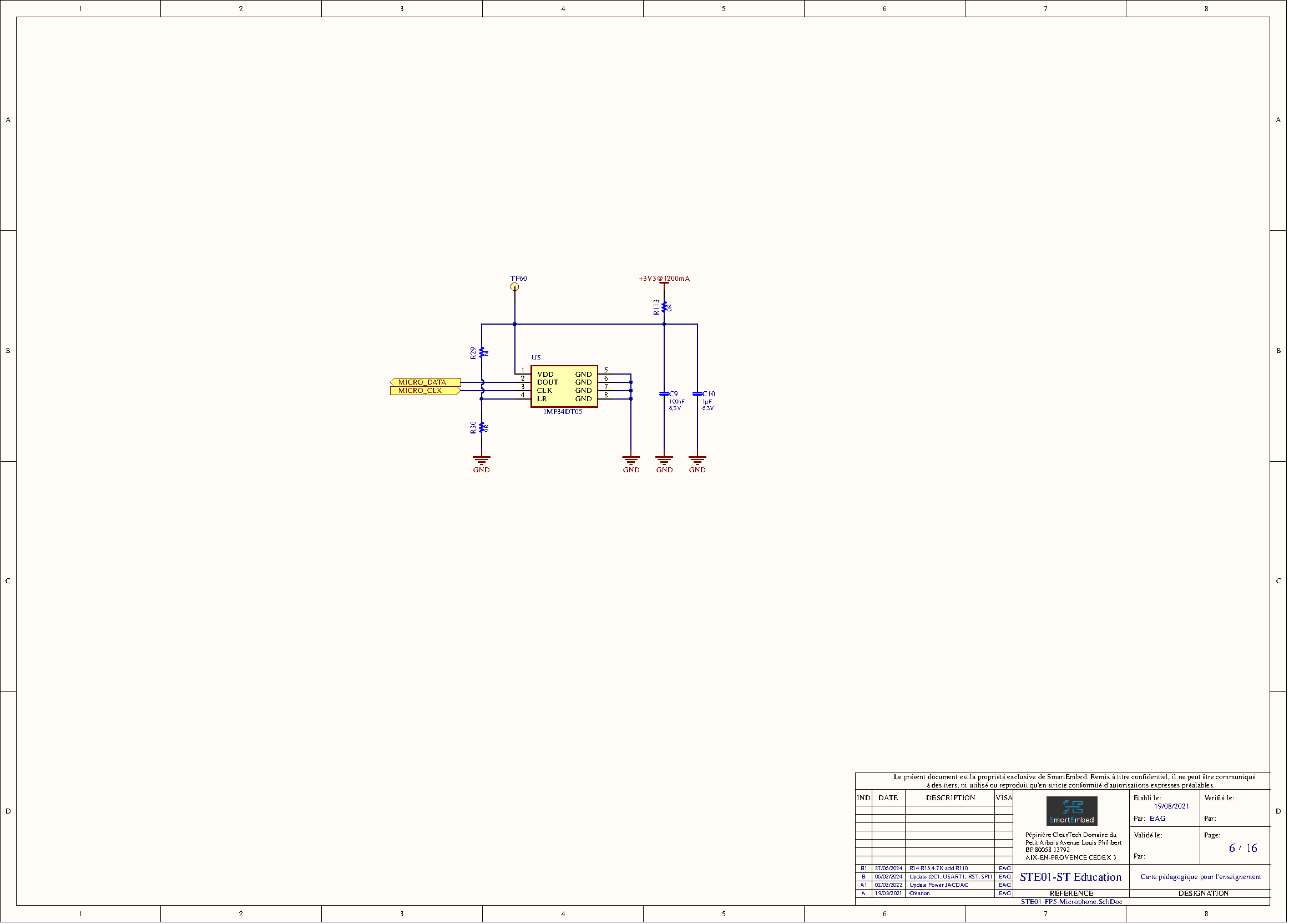Click the page number 6 / 16
The width and height of the screenshot is (1289, 924).
1242,848
